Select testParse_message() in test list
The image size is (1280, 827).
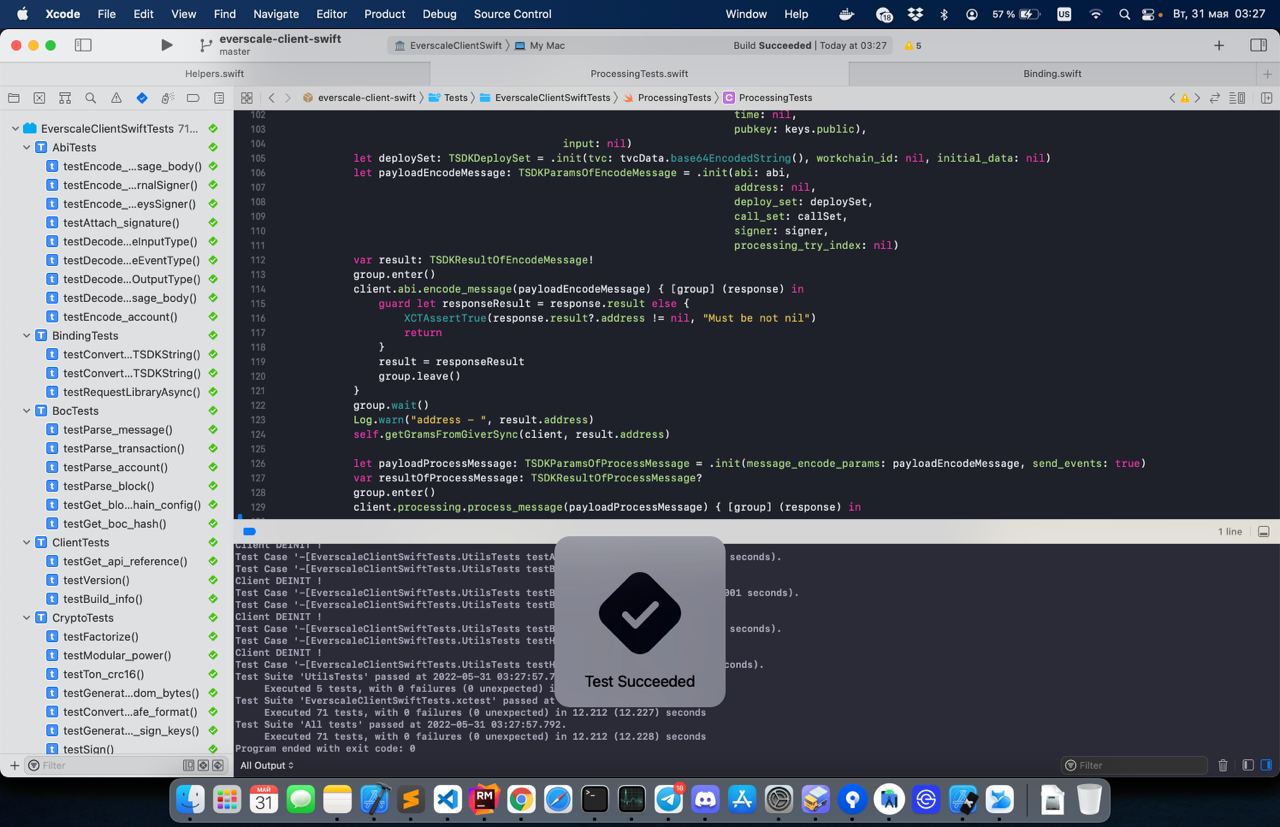point(117,430)
